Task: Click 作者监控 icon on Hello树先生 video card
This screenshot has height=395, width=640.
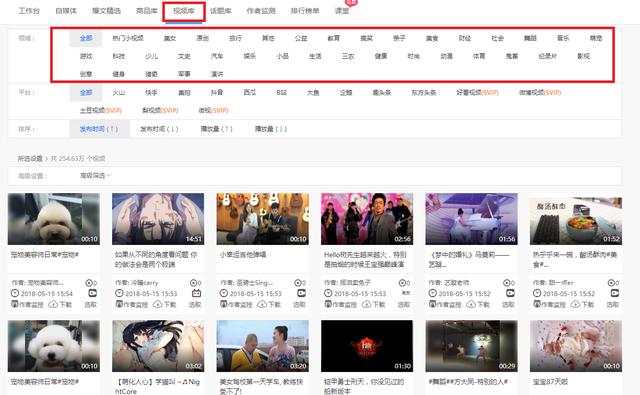Action: [x=328, y=304]
